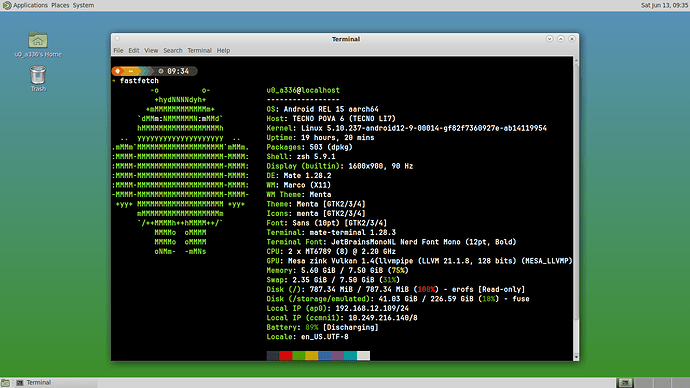Click the 'u0_a336@localhost' header text
This screenshot has width=690, height=388.
click(x=303, y=90)
